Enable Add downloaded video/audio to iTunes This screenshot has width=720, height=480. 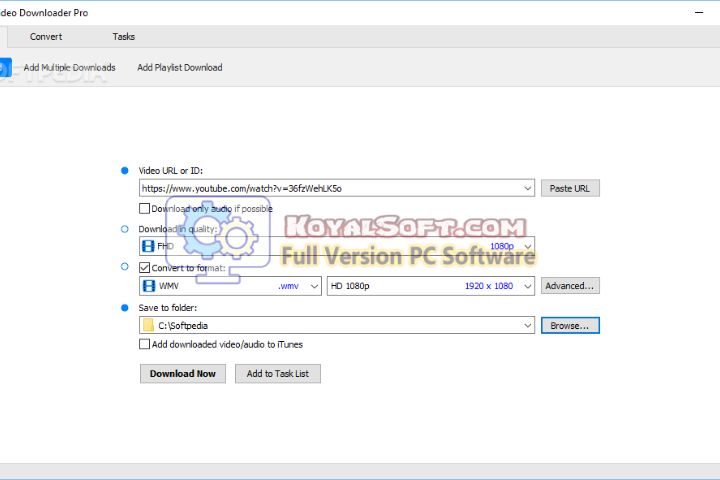[145, 344]
